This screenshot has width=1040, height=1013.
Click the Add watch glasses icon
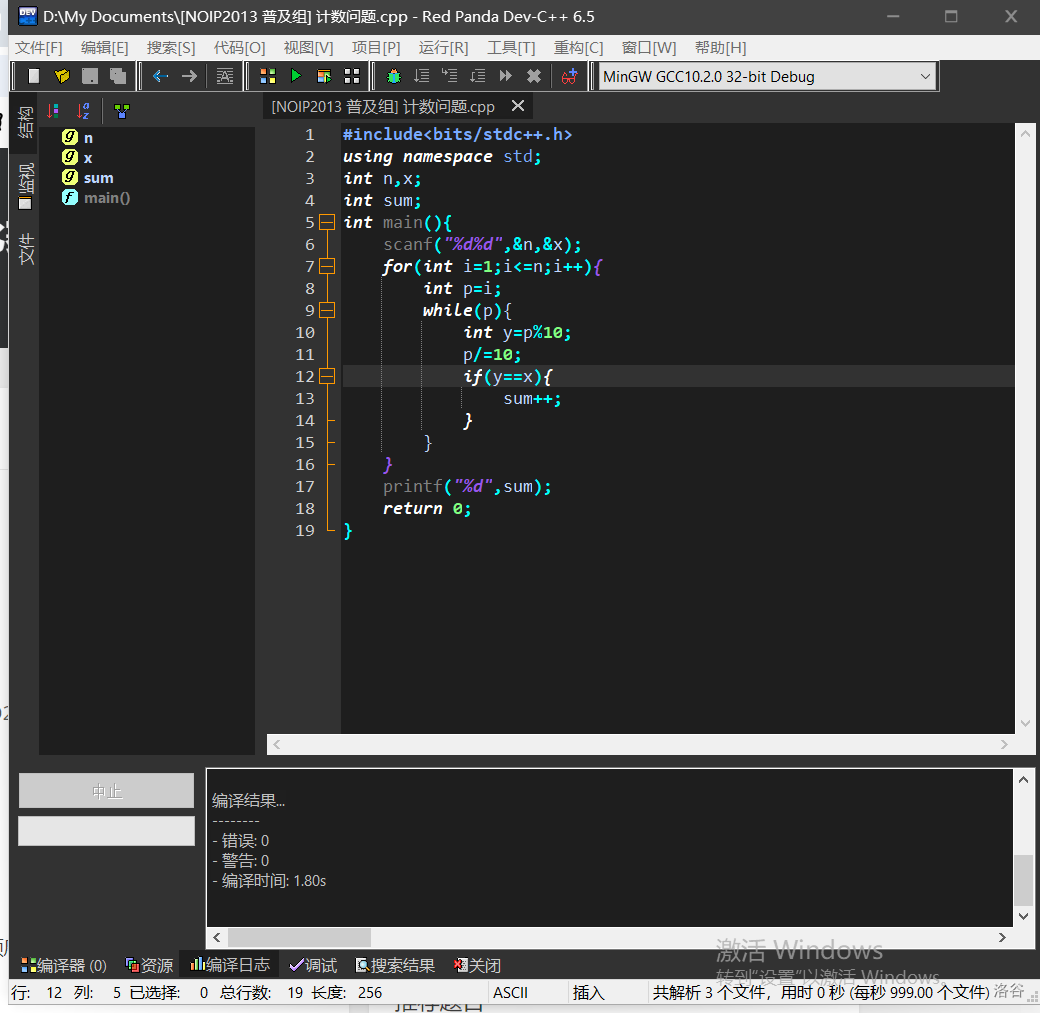coord(569,76)
